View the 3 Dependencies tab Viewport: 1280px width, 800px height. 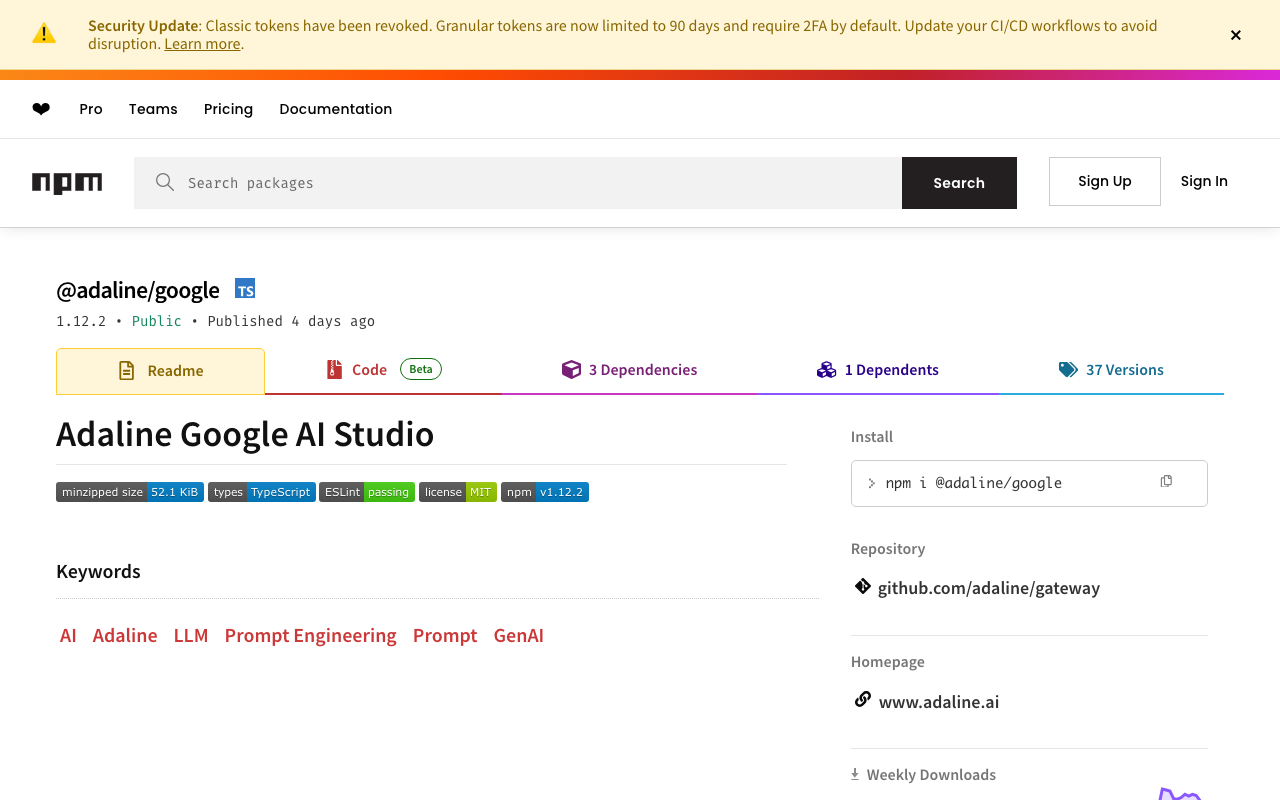(630, 370)
